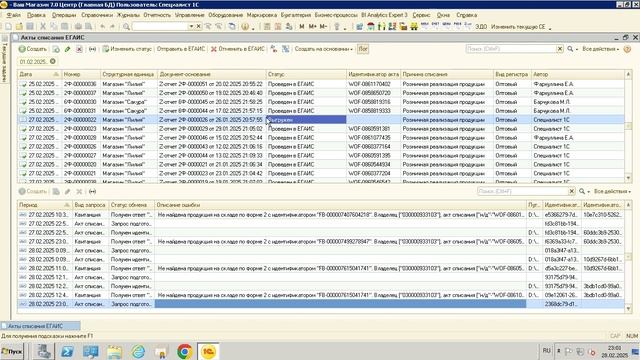Click the magnifier Find icon in main toolbar
Image resolution: width=640 pixels, height=360 pixels.
(x=127, y=27)
